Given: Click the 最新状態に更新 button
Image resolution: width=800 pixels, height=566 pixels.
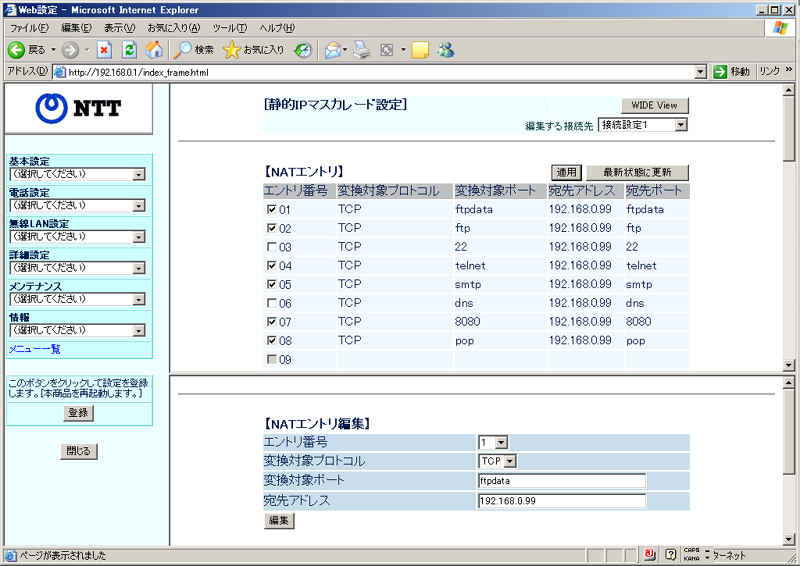Looking at the screenshot, I should click(x=637, y=173).
